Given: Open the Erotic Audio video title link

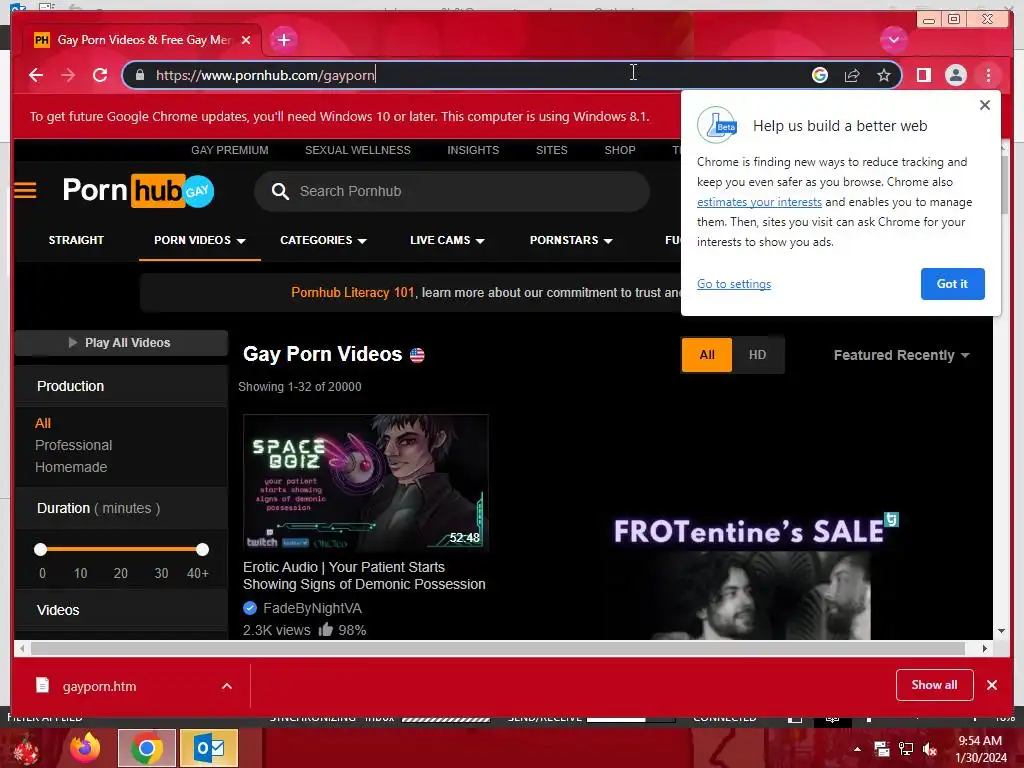Looking at the screenshot, I should pyautogui.click(x=364, y=576).
